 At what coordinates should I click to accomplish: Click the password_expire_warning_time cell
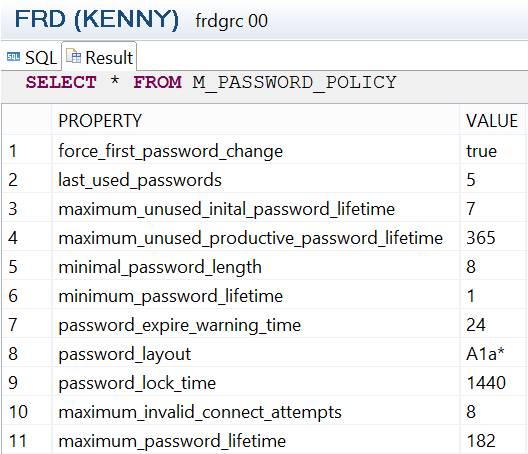(256, 325)
